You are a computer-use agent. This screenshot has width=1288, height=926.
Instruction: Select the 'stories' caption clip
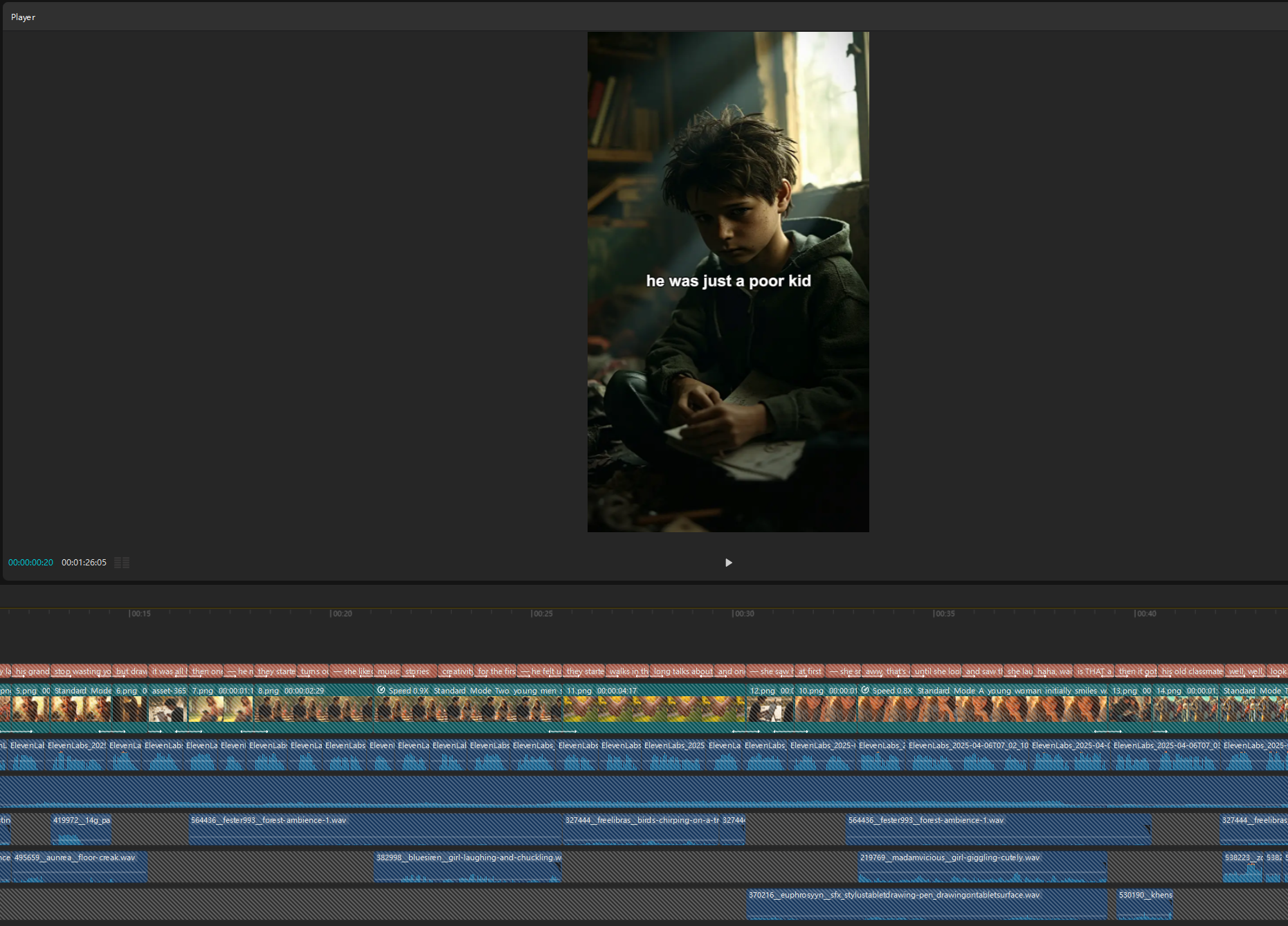[420, 671]
